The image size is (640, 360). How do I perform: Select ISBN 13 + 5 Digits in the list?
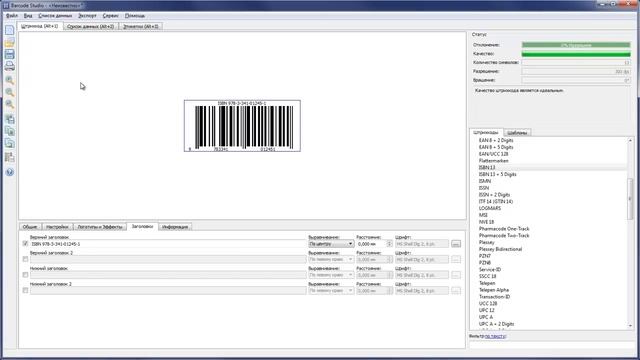[x=497, y=174]
